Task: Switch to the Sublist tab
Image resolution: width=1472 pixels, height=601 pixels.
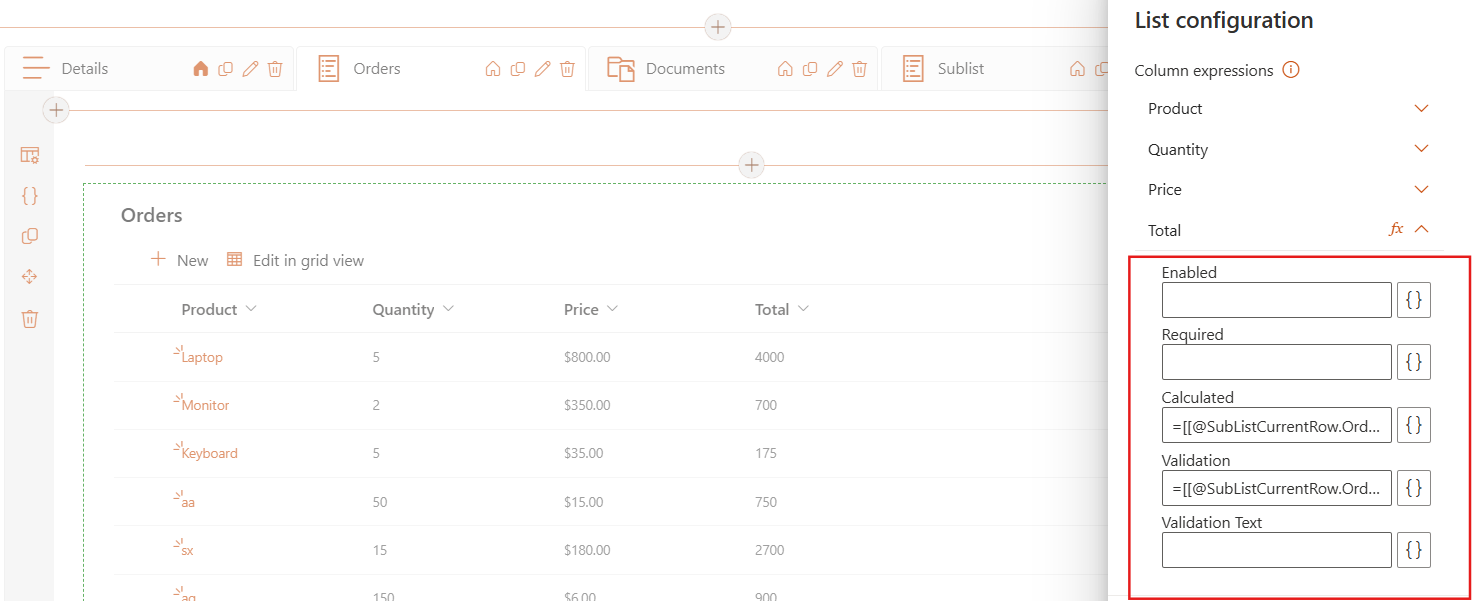Action: click(x=961, y=69)
